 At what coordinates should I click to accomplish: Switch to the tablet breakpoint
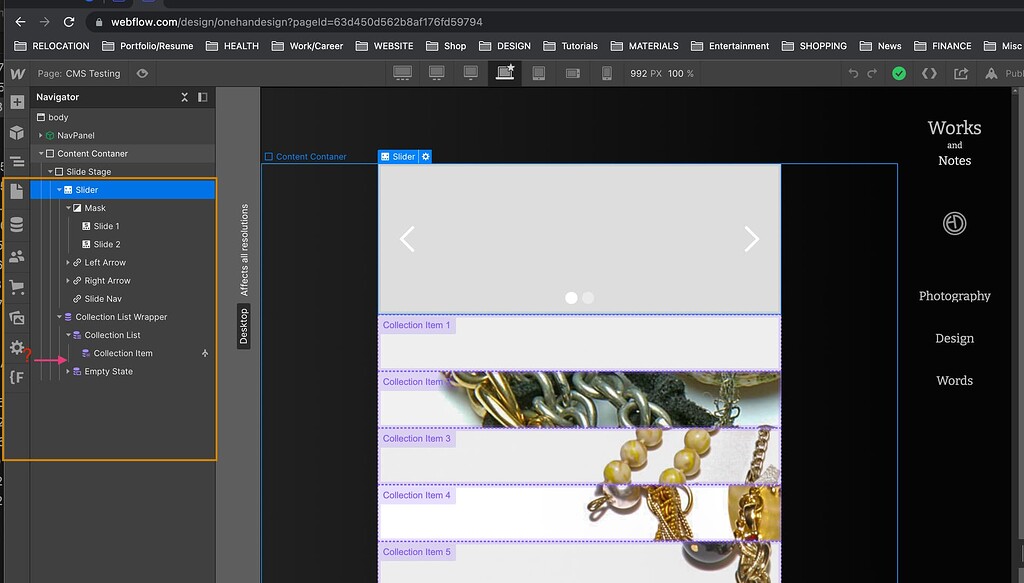[538, 72]
